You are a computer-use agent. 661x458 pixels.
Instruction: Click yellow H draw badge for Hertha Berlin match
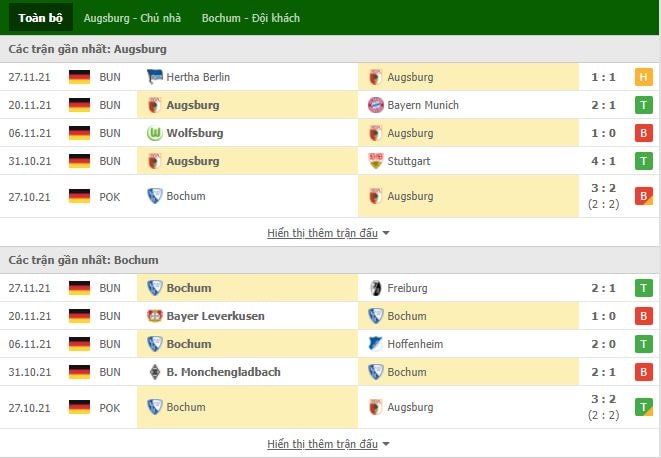[x=643, y=77]
